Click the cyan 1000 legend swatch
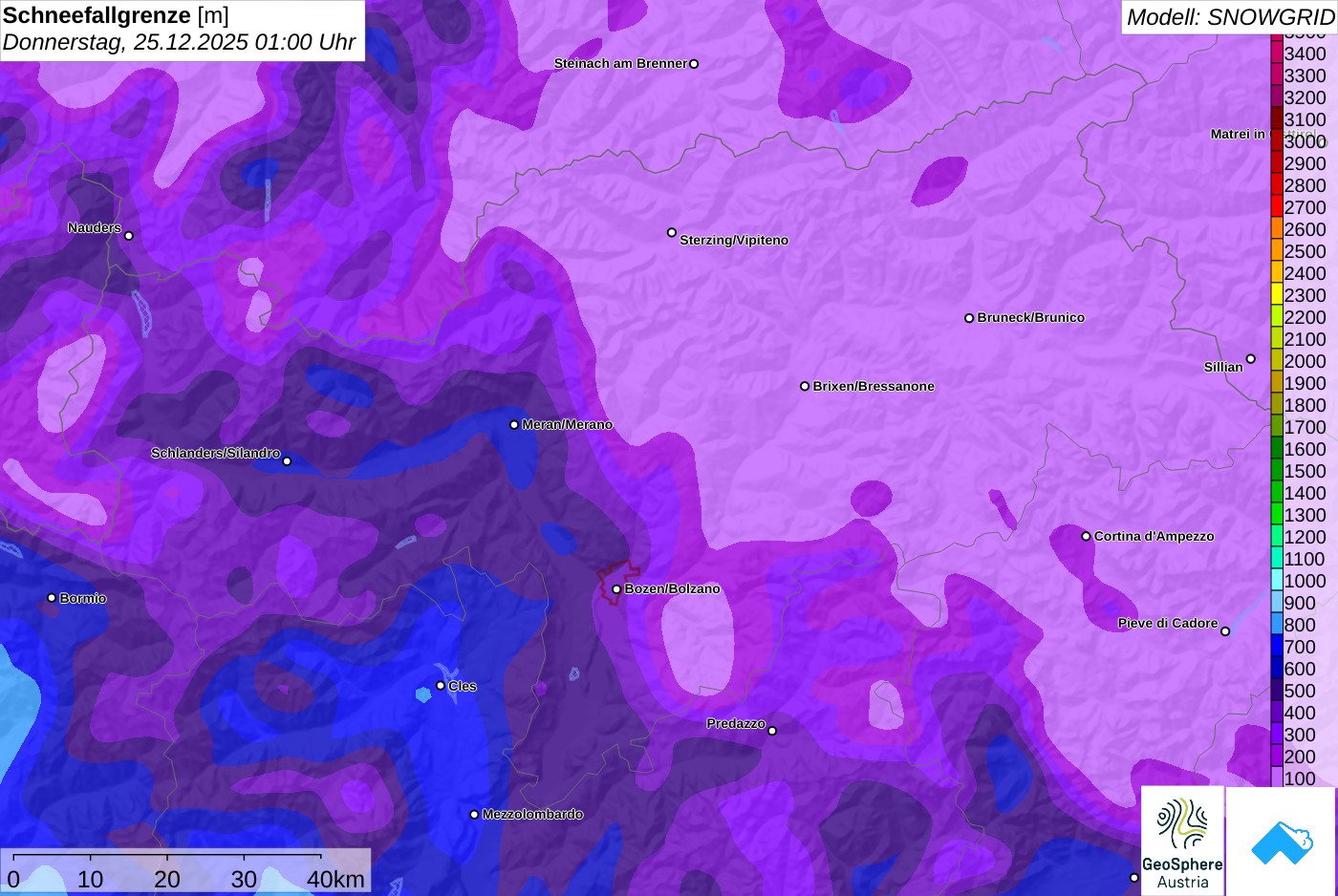1338x896 pixels. point(1276,581)
